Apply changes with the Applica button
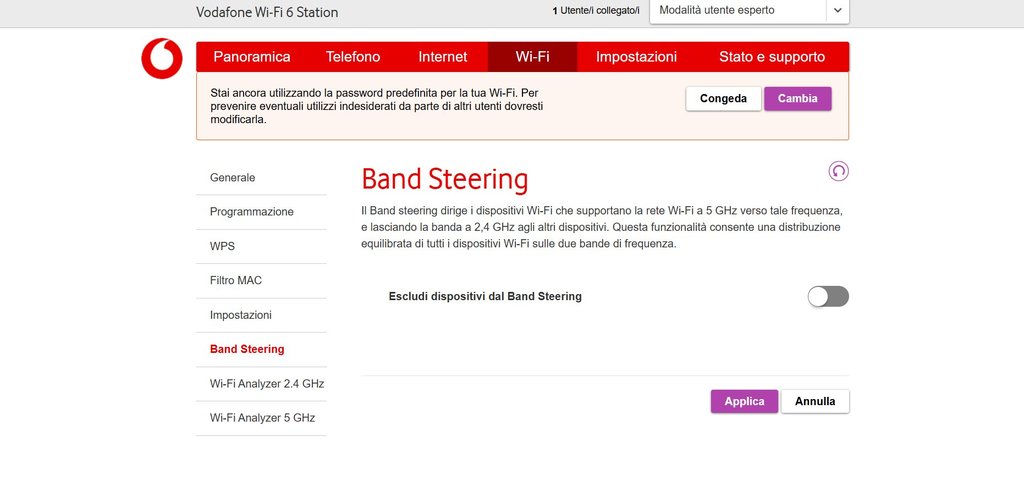Viewport: 1024px width, 492px height. pyautogui.click(x=744, y=401)
